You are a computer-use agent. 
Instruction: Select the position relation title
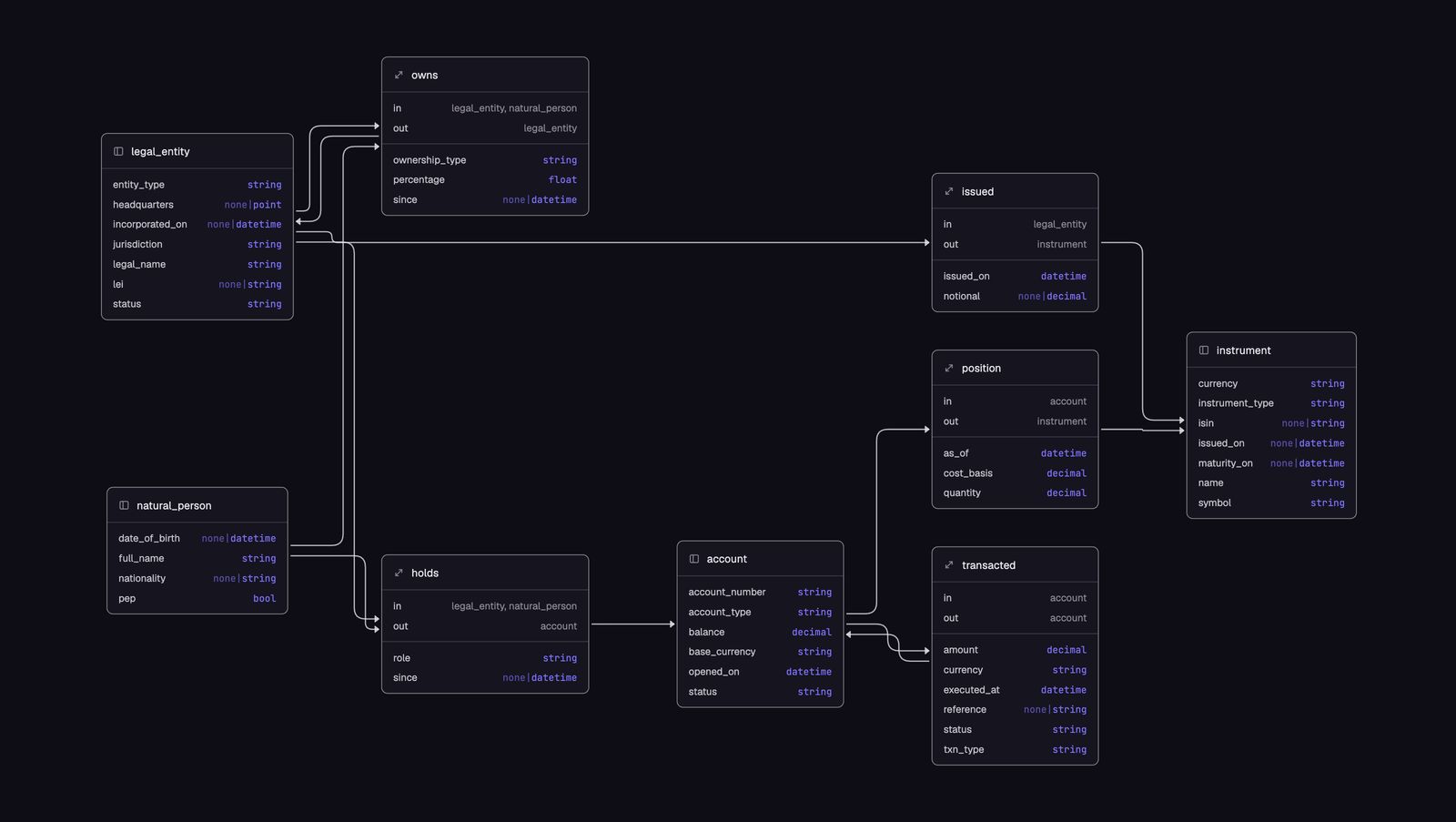click(x=981, y=368)
